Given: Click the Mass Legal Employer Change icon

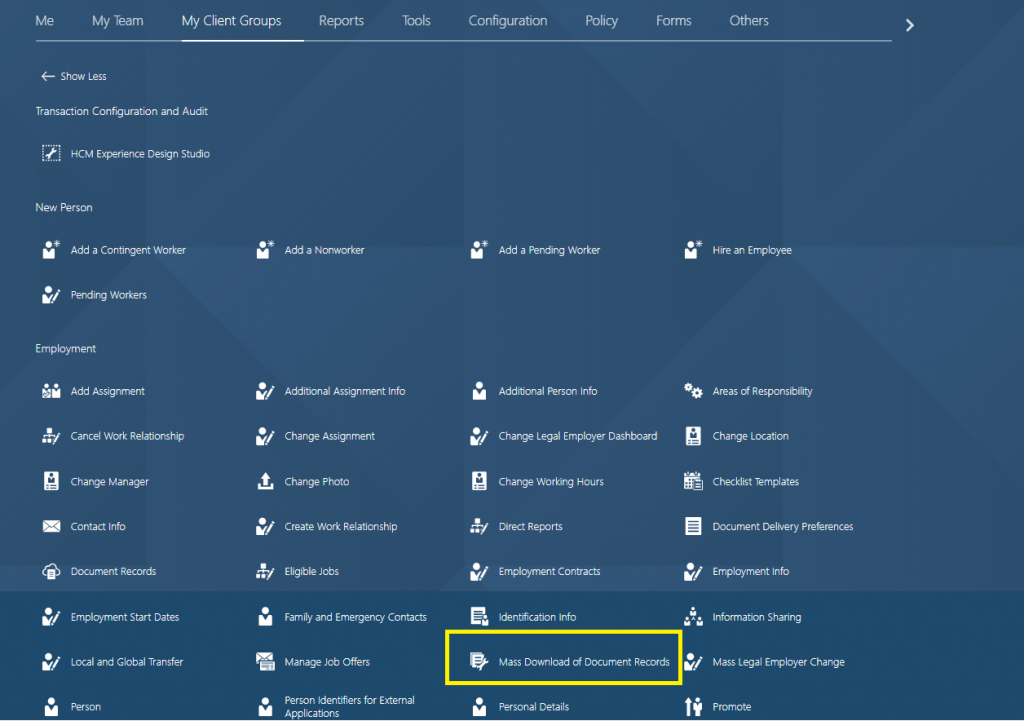Looking at the screenshot, I should (x=693, y=662).
